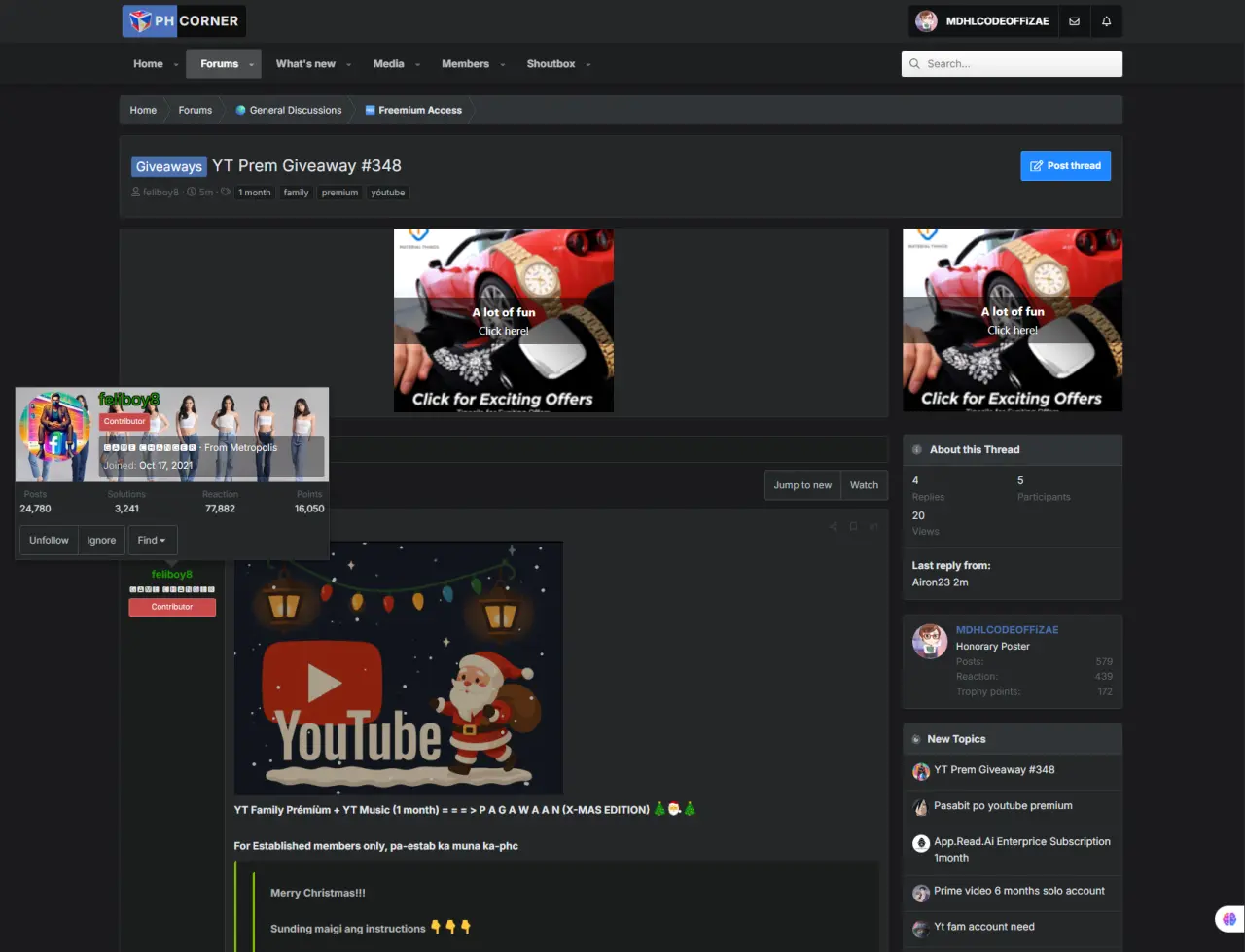Open Pasabit po youtube premium topic

[1003, 806]
